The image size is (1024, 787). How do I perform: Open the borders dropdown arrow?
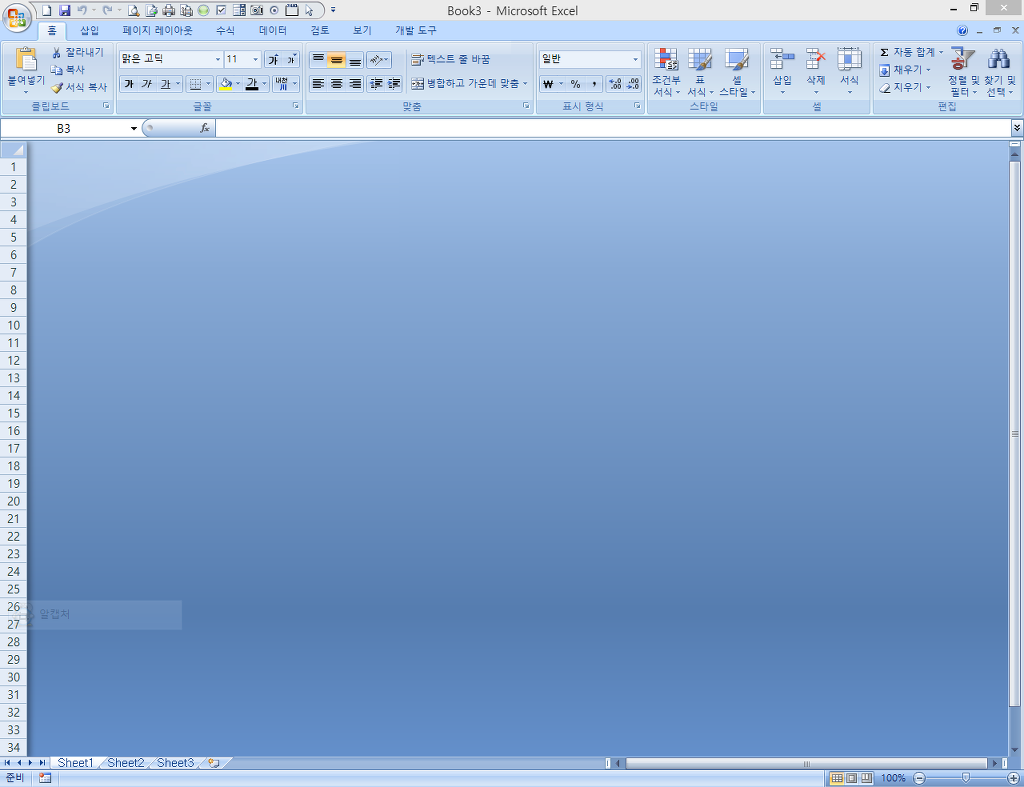click(x=208, y=84)
